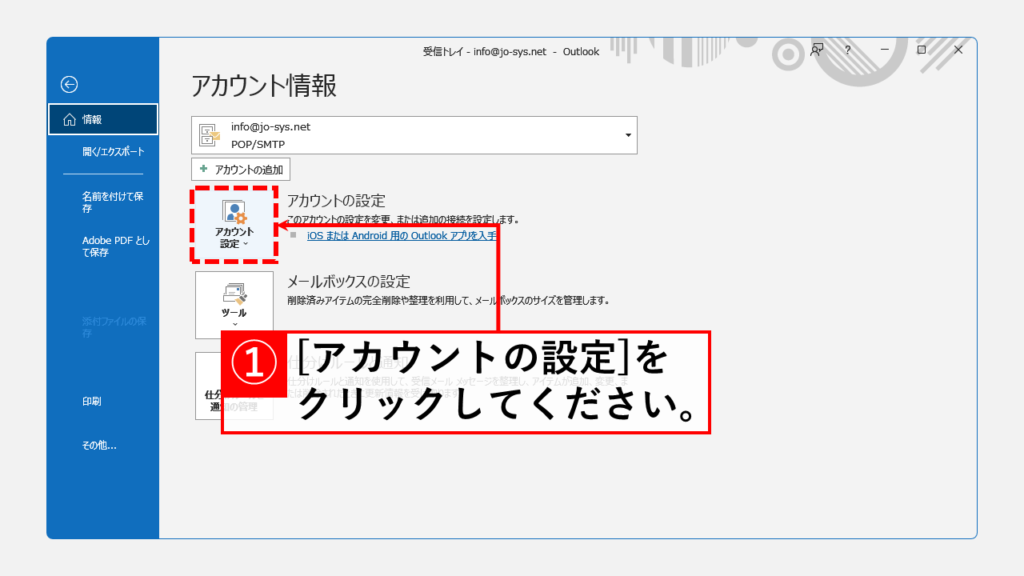Screen dimensions: 1024x576
Task: Click the greyed-out 添付ファイルの保存 item
Action: click(114, 327)
